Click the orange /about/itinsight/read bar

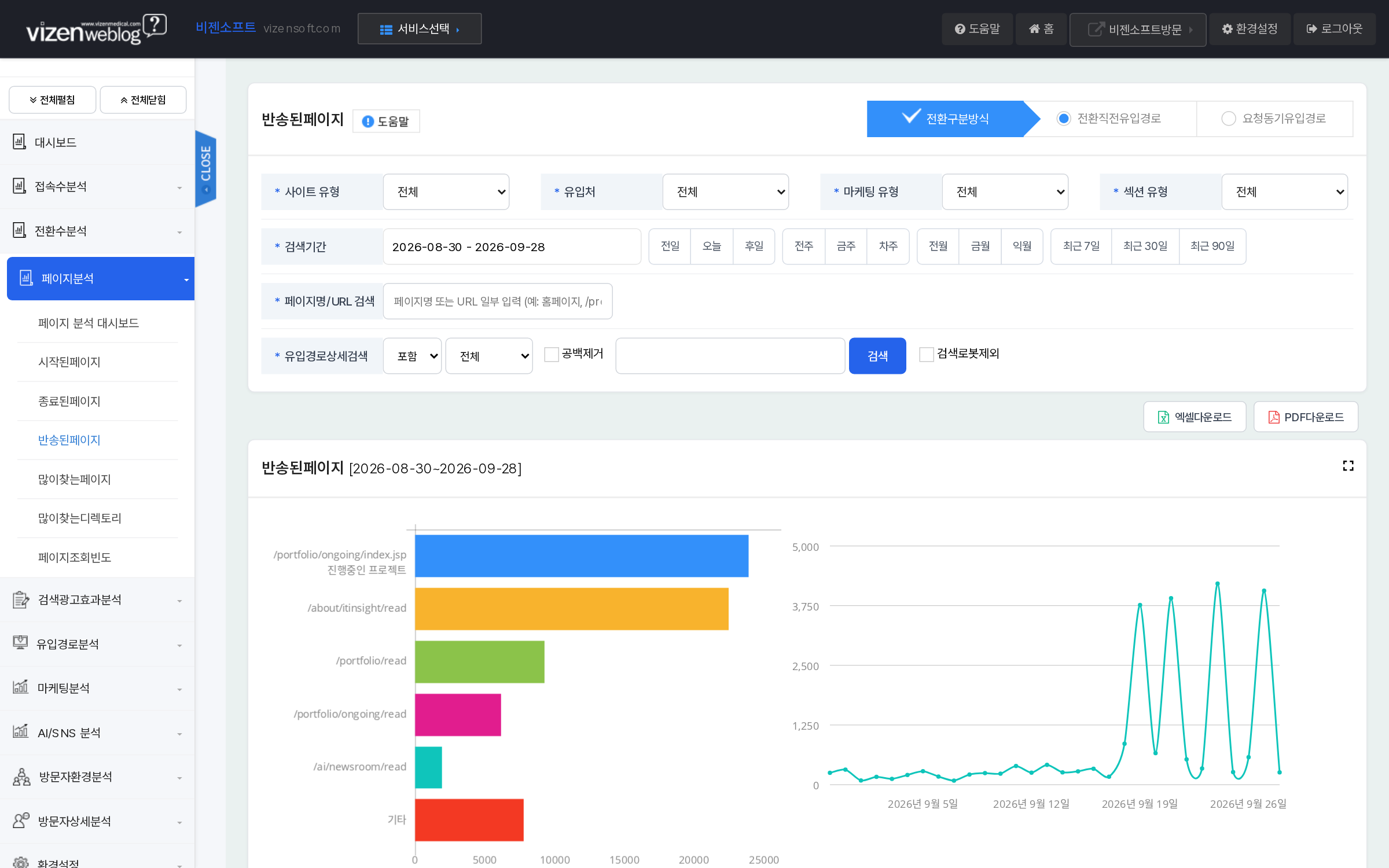click(x=572, y=609)
